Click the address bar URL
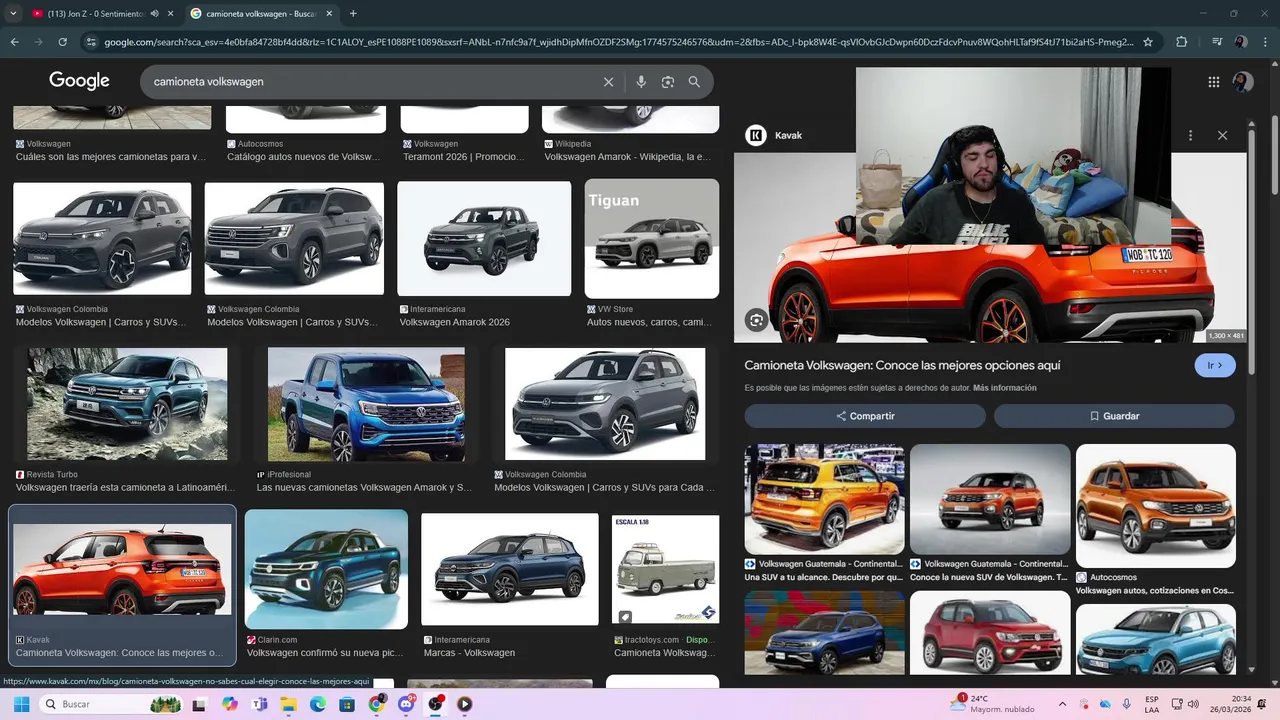Viewport: 1280px width, 720px height. coord(619,42)
